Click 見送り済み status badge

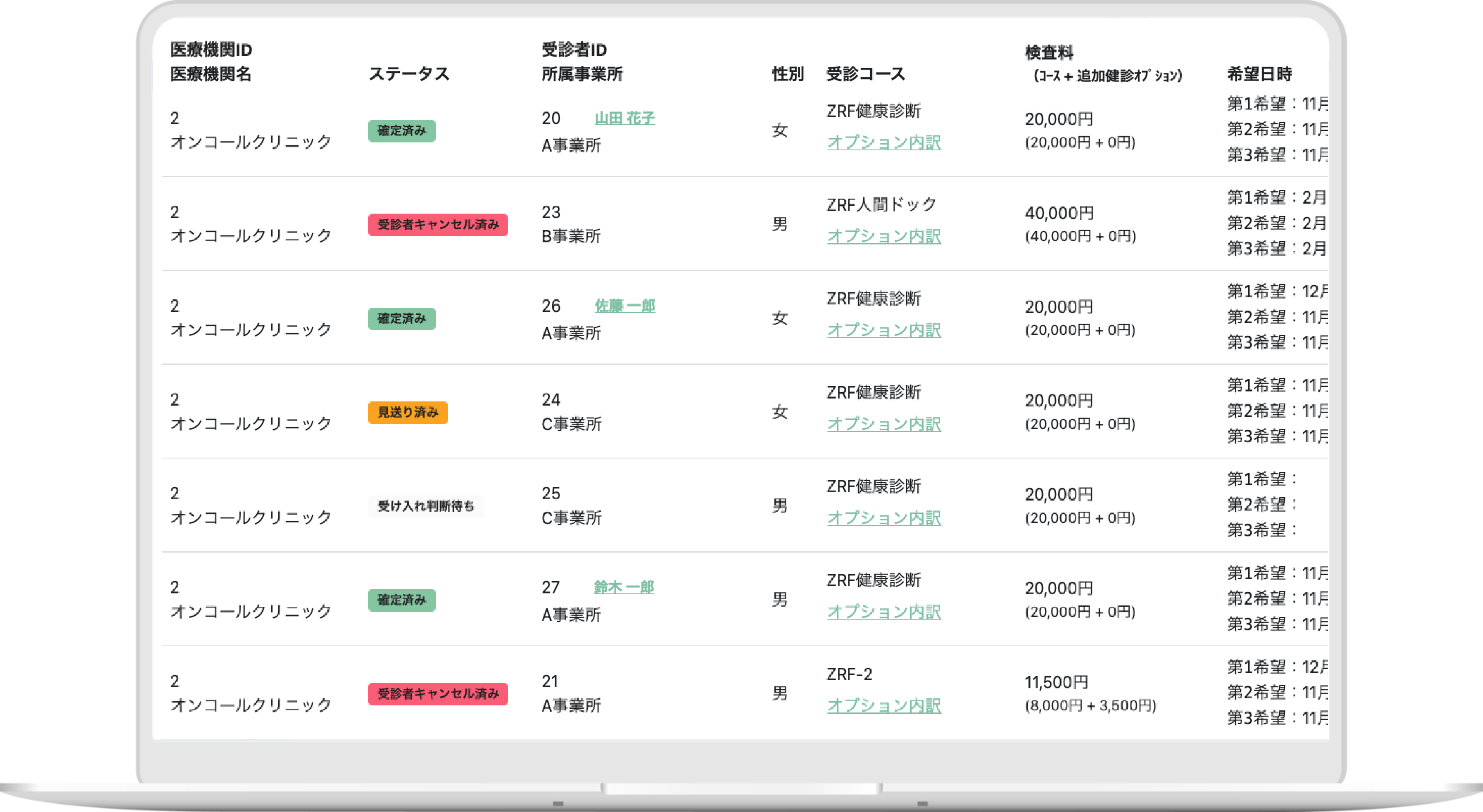pos(407,412)
